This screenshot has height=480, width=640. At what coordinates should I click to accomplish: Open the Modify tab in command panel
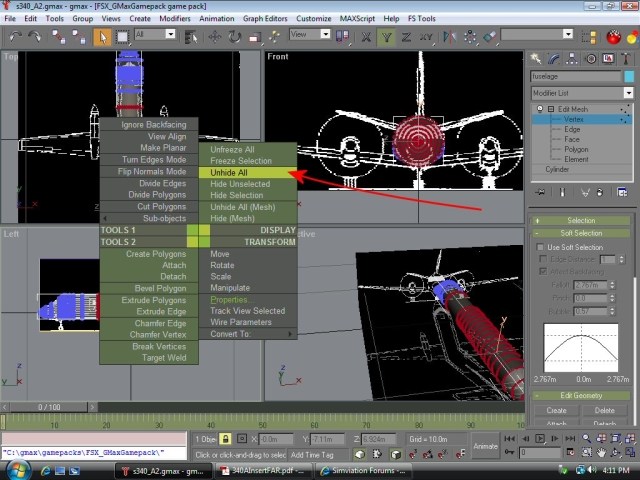[x=554, y=59]
